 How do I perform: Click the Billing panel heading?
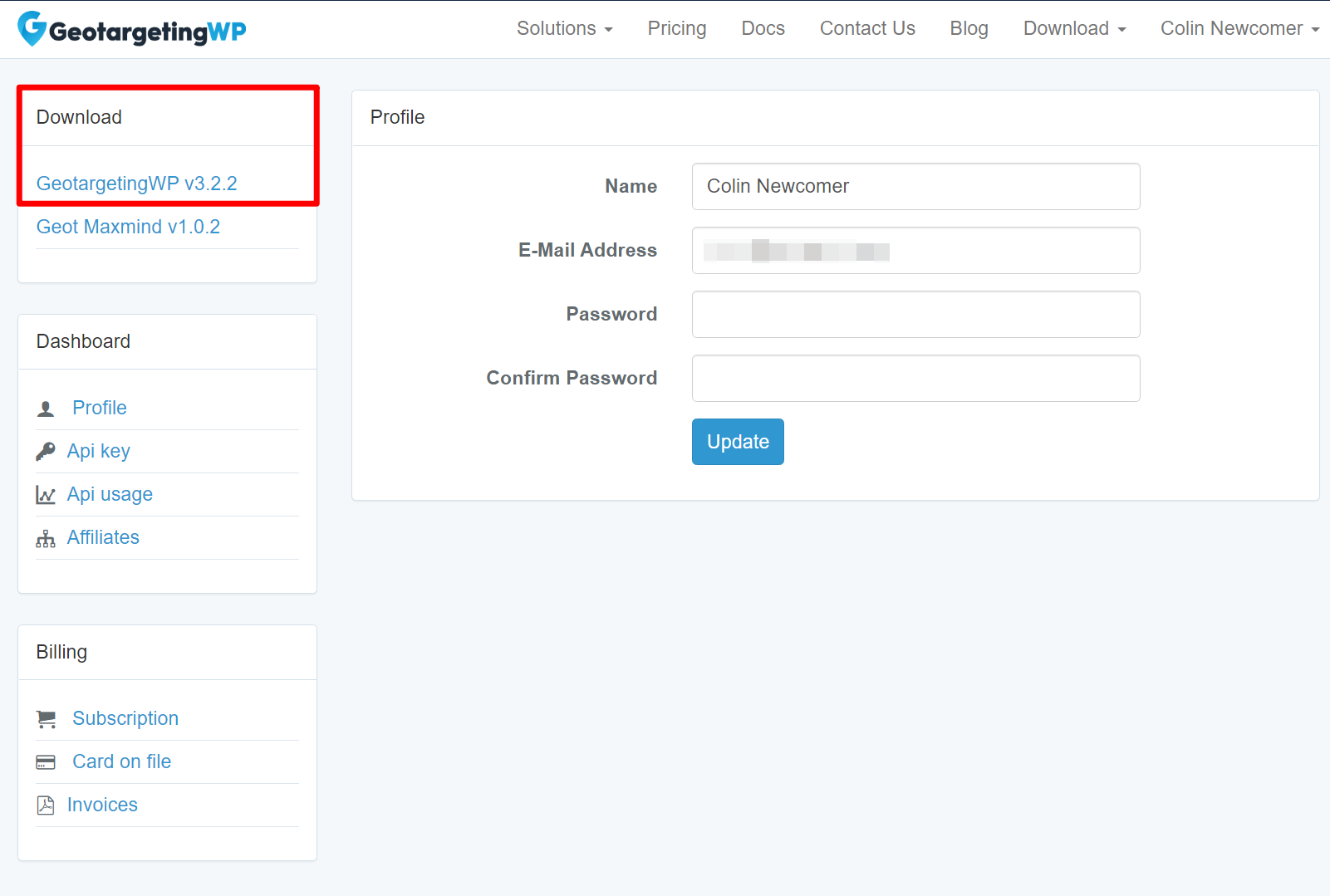61,652
